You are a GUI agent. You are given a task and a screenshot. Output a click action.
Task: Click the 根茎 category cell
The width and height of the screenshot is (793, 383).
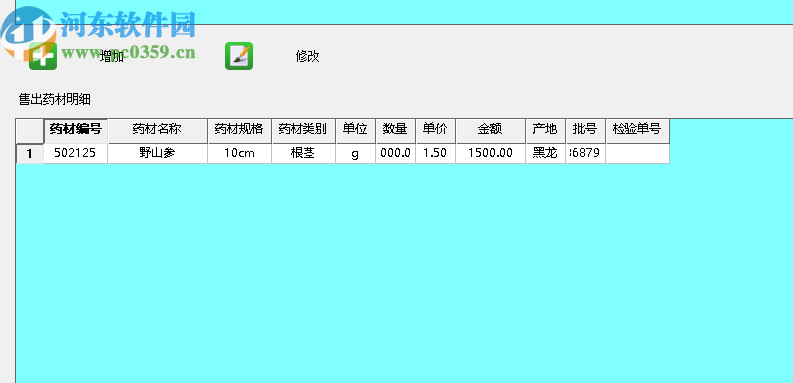tap(303, 154)
